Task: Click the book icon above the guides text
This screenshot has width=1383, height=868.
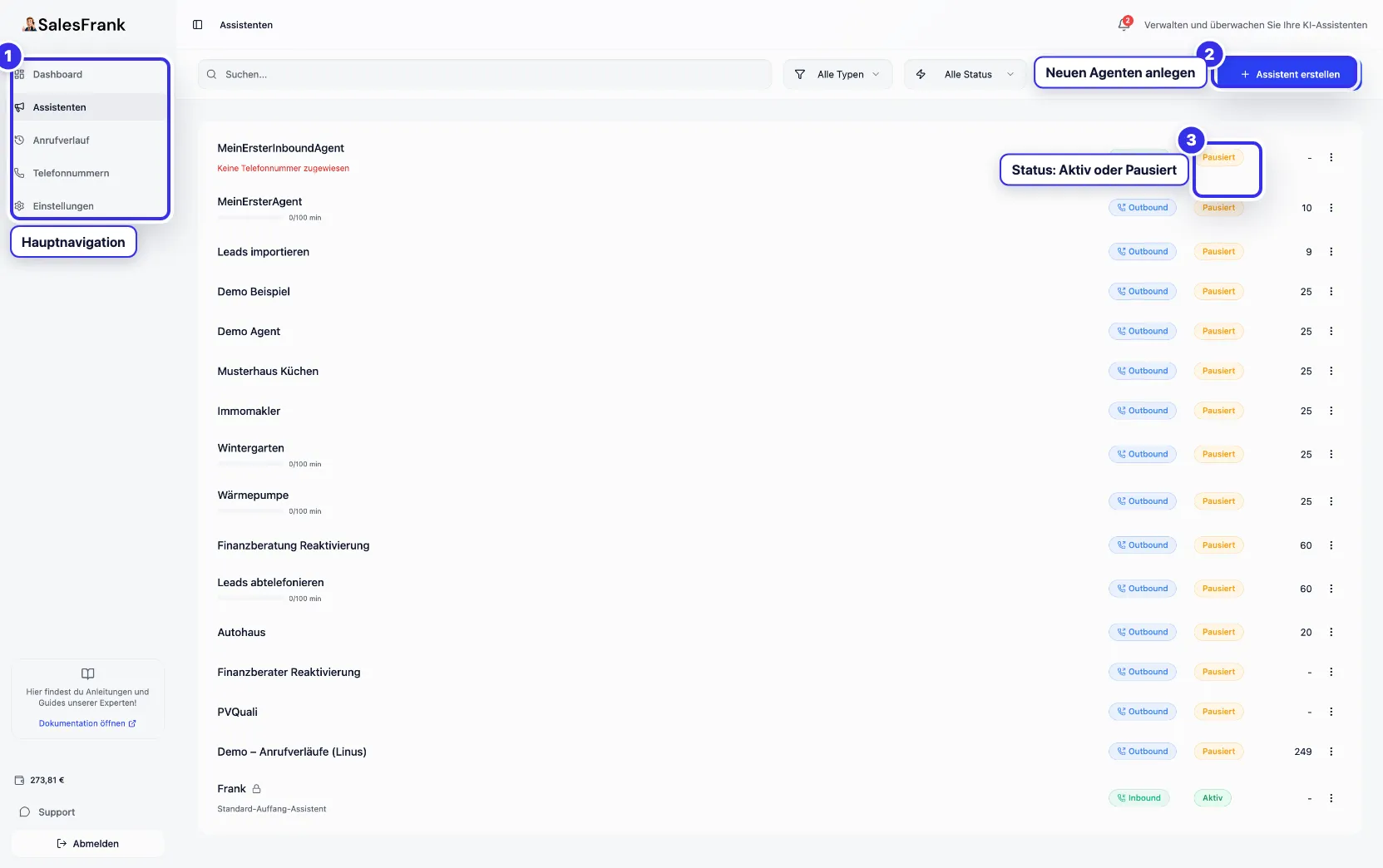Action: [87, 673]
